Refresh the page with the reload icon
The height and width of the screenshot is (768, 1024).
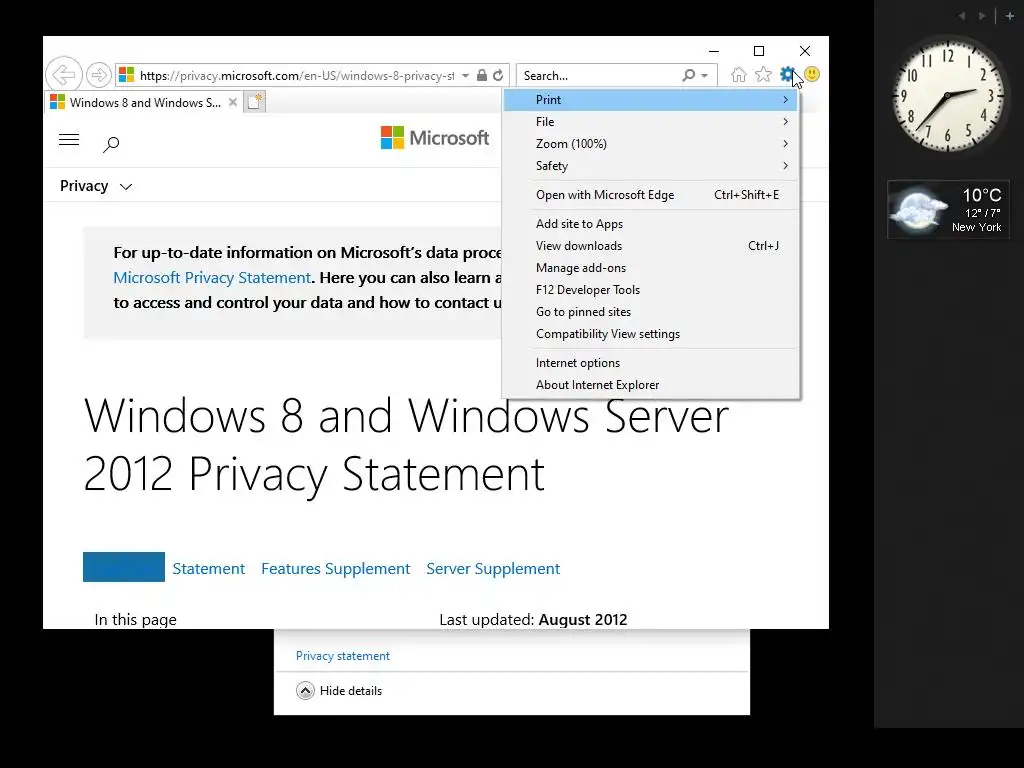click(498, 75)
